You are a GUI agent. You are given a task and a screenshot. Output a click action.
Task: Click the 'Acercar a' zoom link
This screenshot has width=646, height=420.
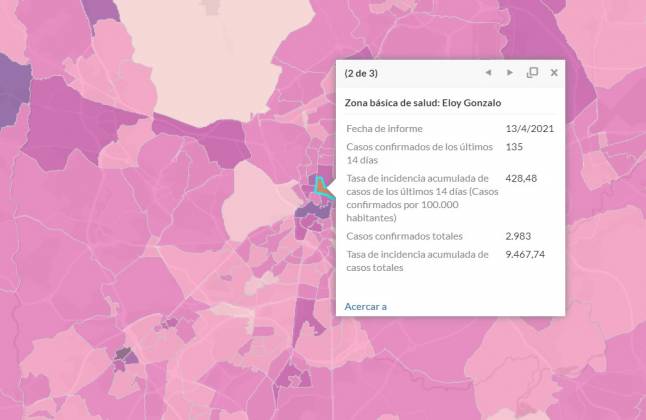[365, 306]
